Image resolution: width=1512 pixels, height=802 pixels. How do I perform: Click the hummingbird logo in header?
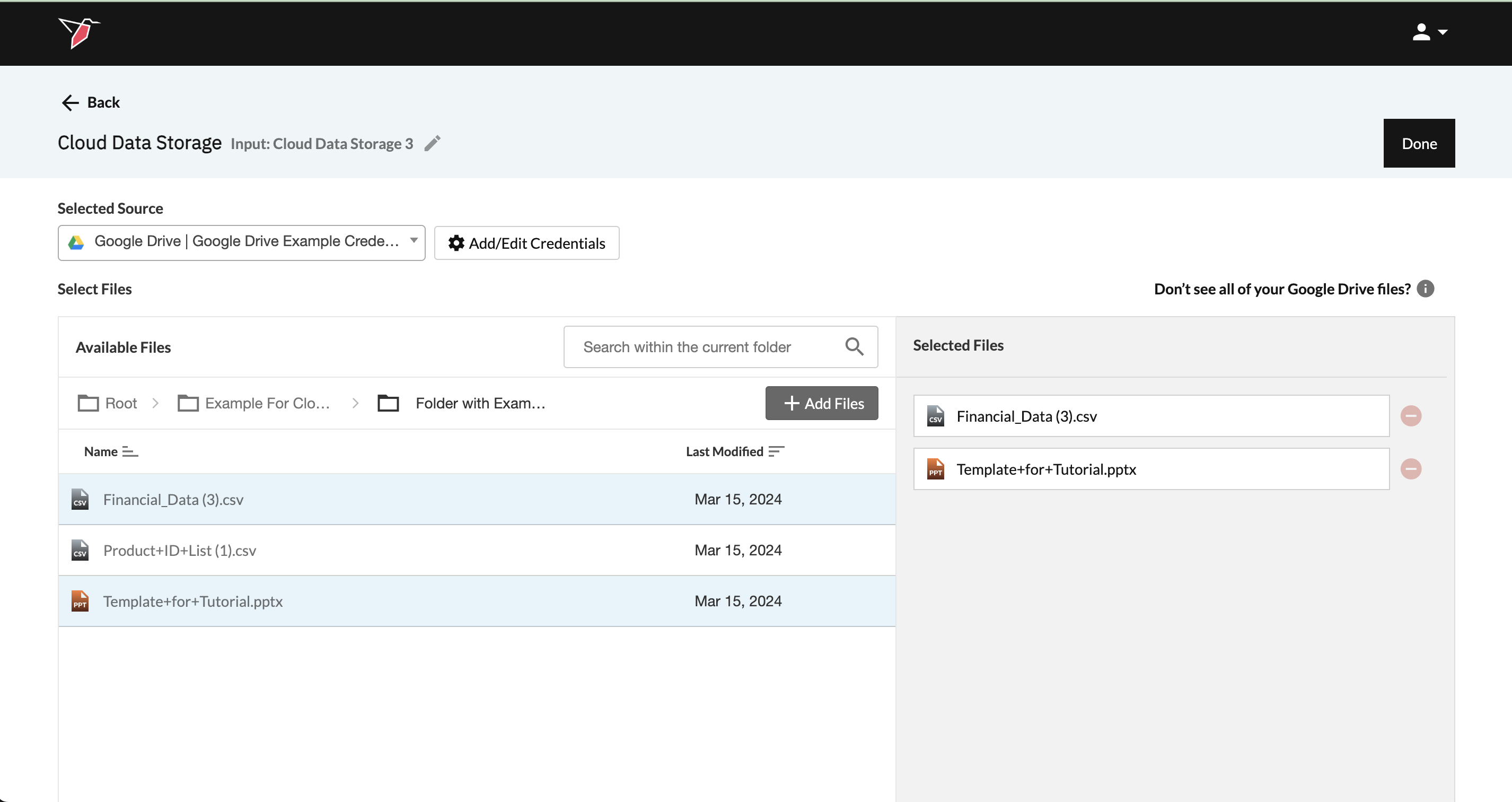(x=79, y=33)
